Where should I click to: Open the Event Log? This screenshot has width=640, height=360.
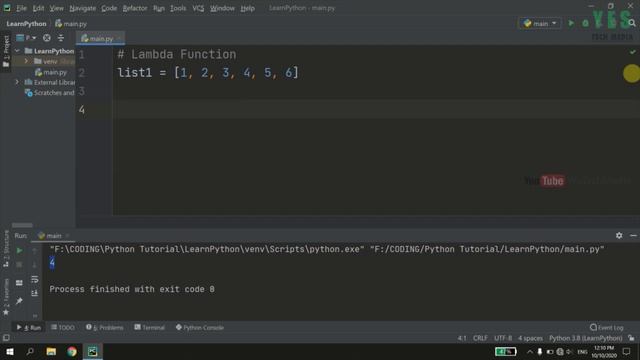(x=607, y=327)
